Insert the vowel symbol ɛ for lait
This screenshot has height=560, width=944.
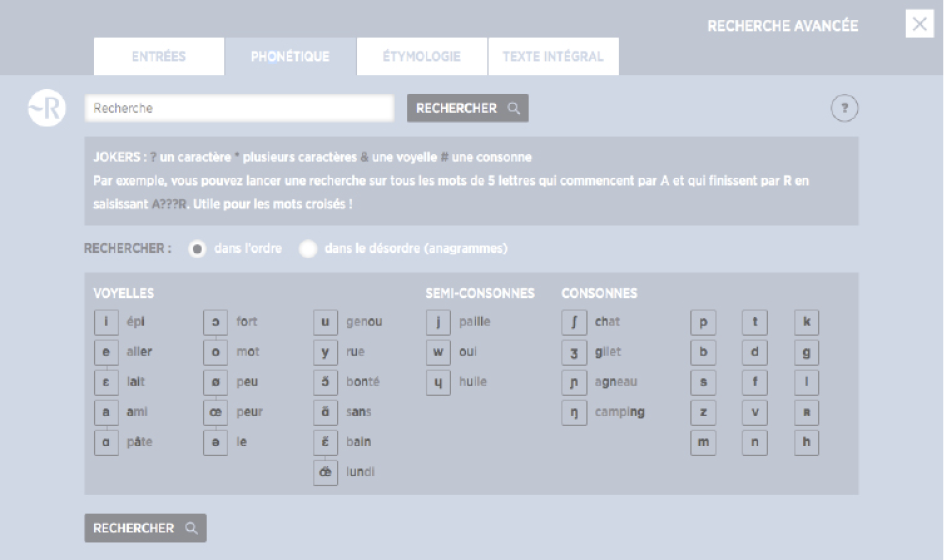[x=106, y=382]
